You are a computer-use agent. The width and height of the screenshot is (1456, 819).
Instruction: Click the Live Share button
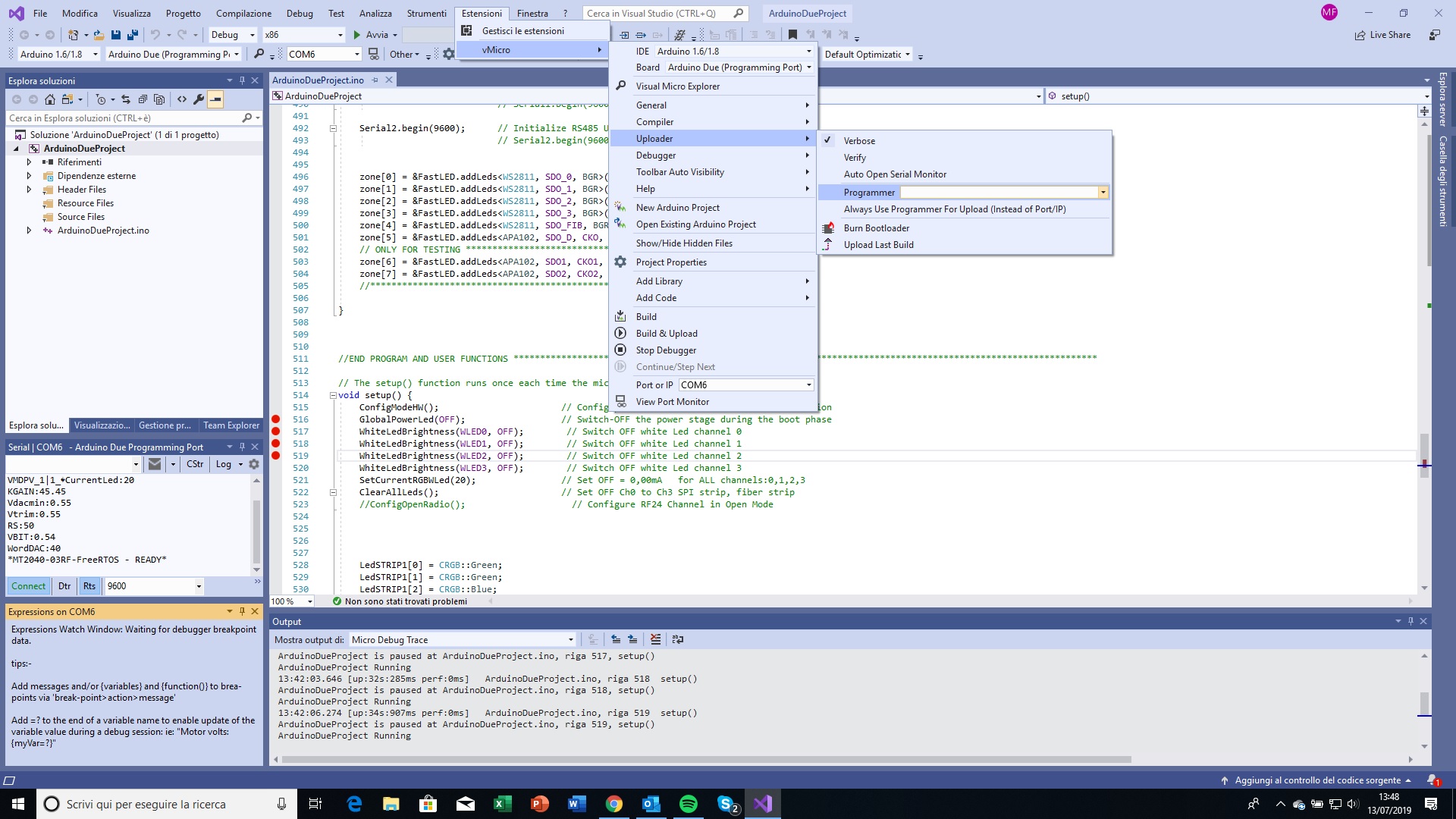[x=1383, y=35]
